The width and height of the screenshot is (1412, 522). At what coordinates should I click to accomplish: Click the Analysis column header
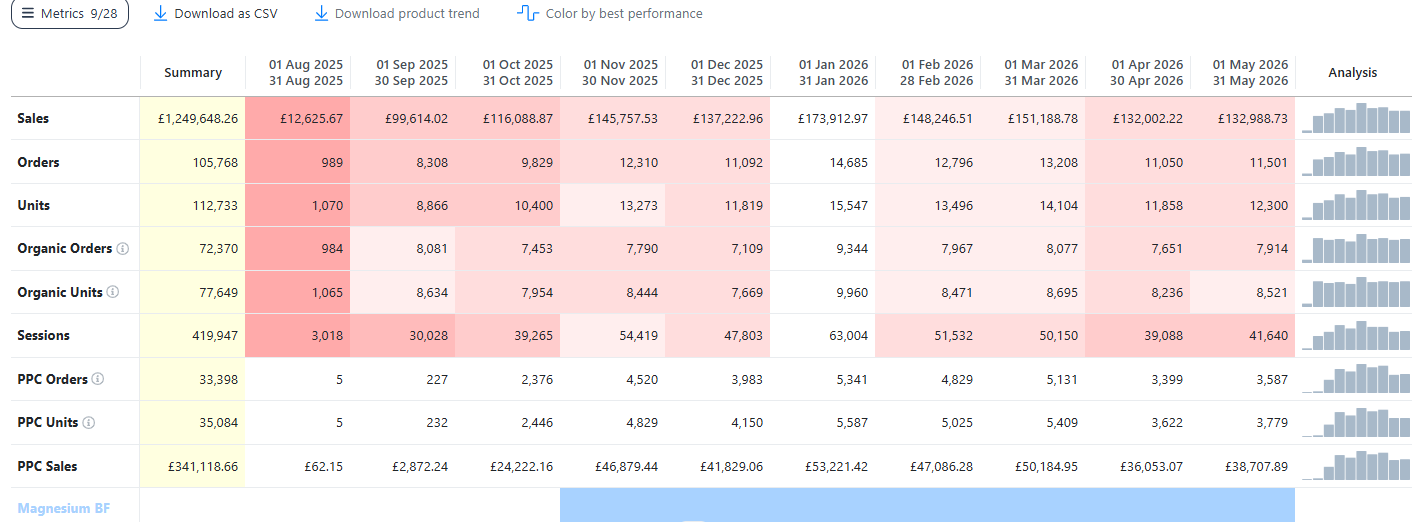1352,72
